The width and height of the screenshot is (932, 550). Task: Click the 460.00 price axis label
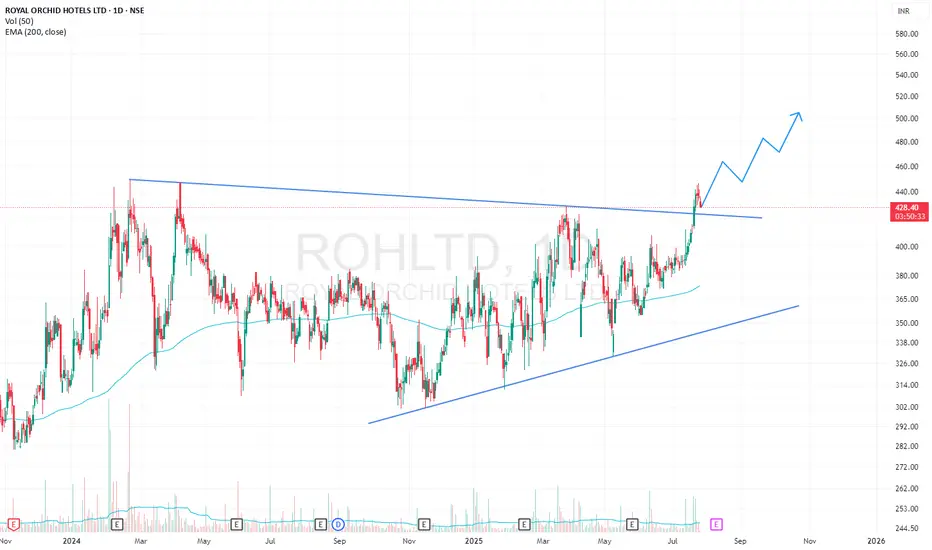[x=907, y=166]
